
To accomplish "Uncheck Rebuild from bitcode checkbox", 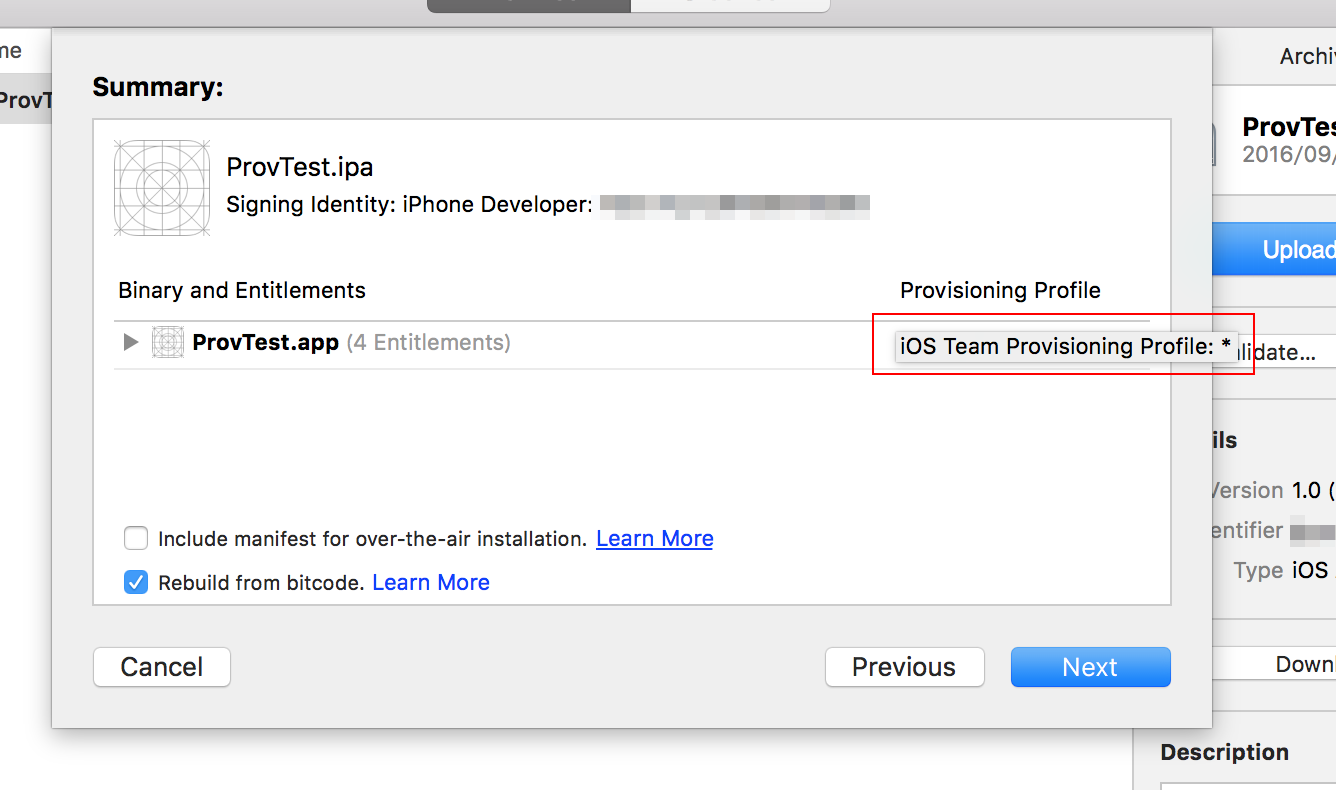I will point(136,582).
